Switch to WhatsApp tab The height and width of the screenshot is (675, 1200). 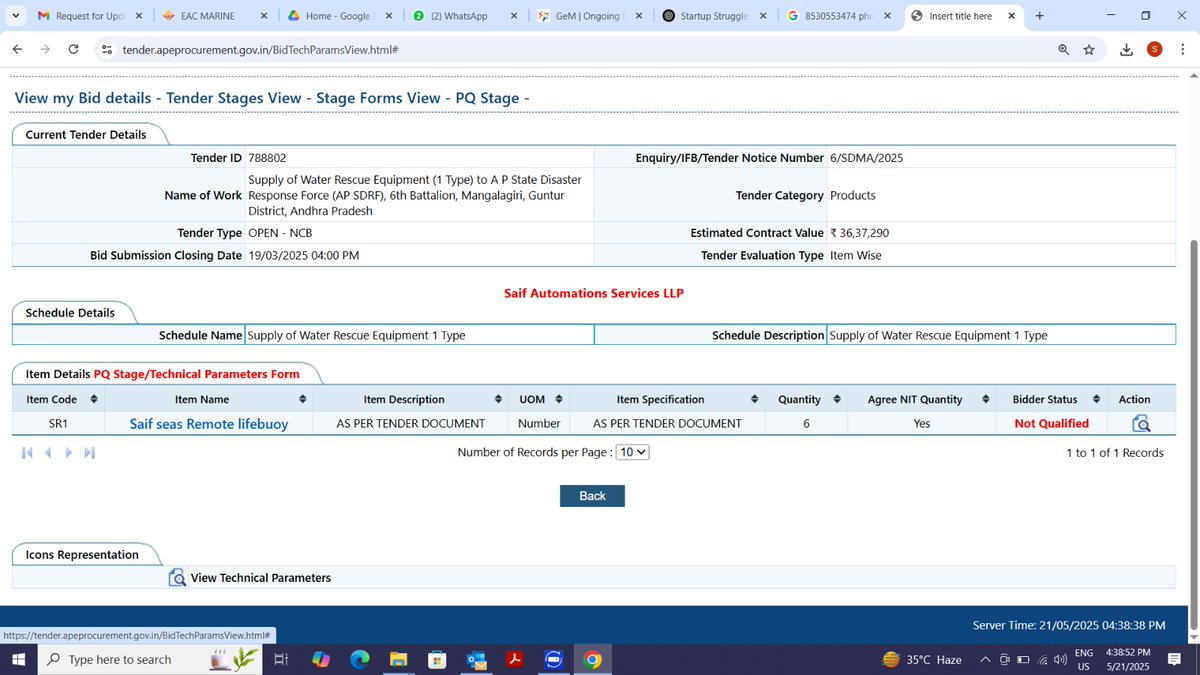click(463, 16)
